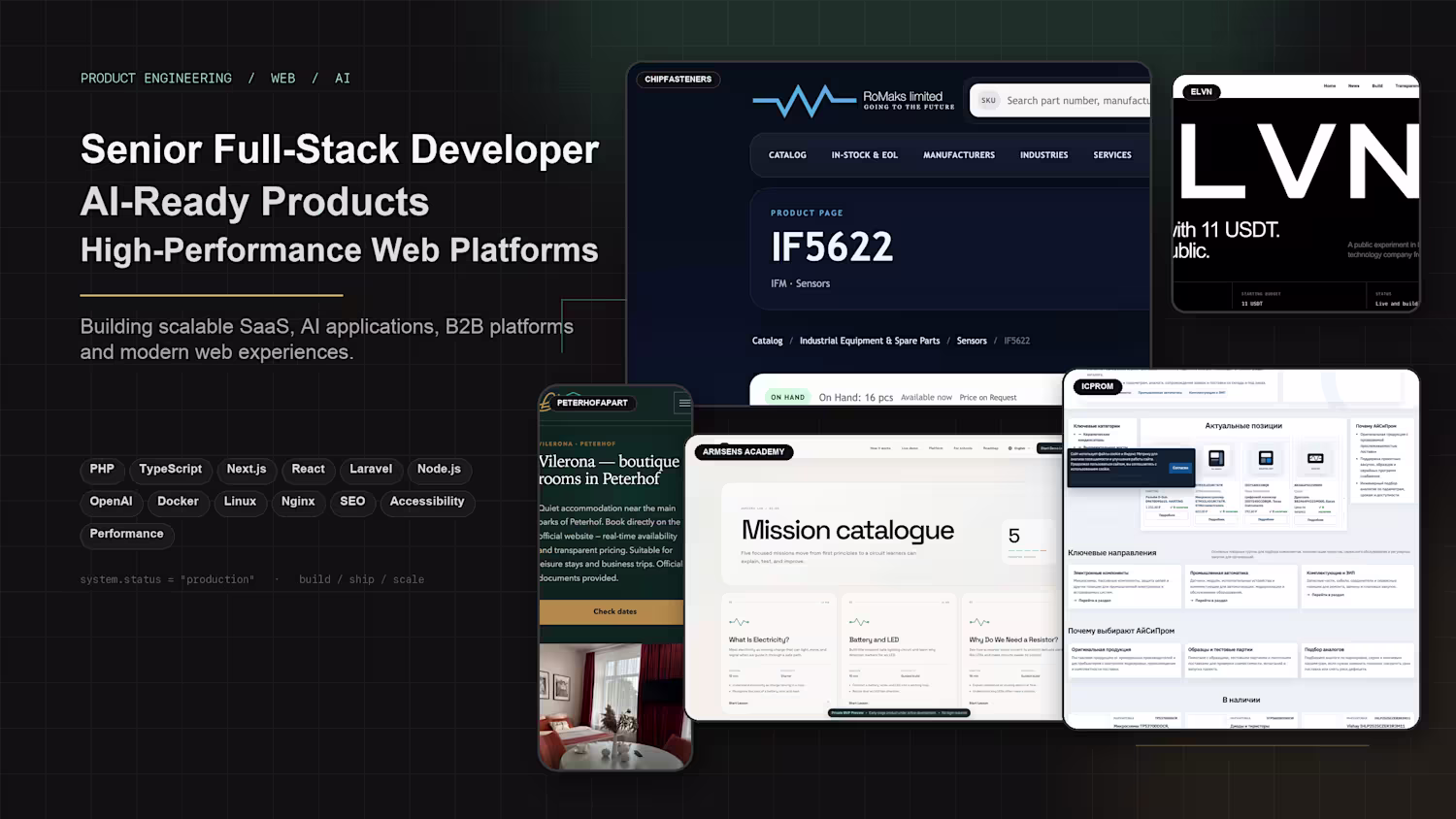Open the CATALOG menu in RoMaks

point(787,155)
